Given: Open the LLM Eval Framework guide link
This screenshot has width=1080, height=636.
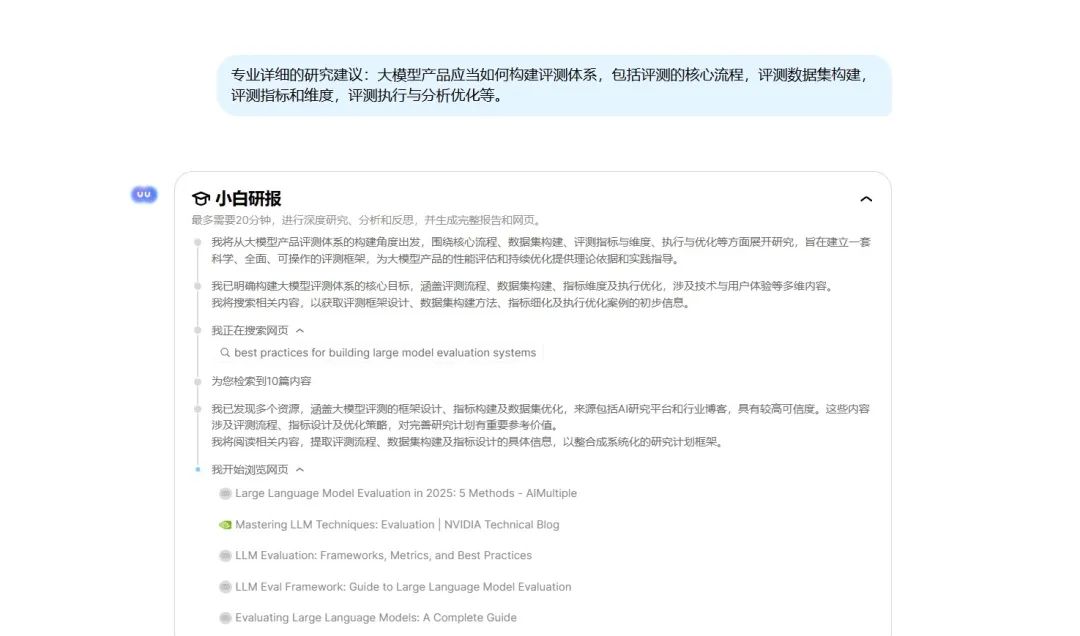Looking at the screenshot, I should click(404, 586).
